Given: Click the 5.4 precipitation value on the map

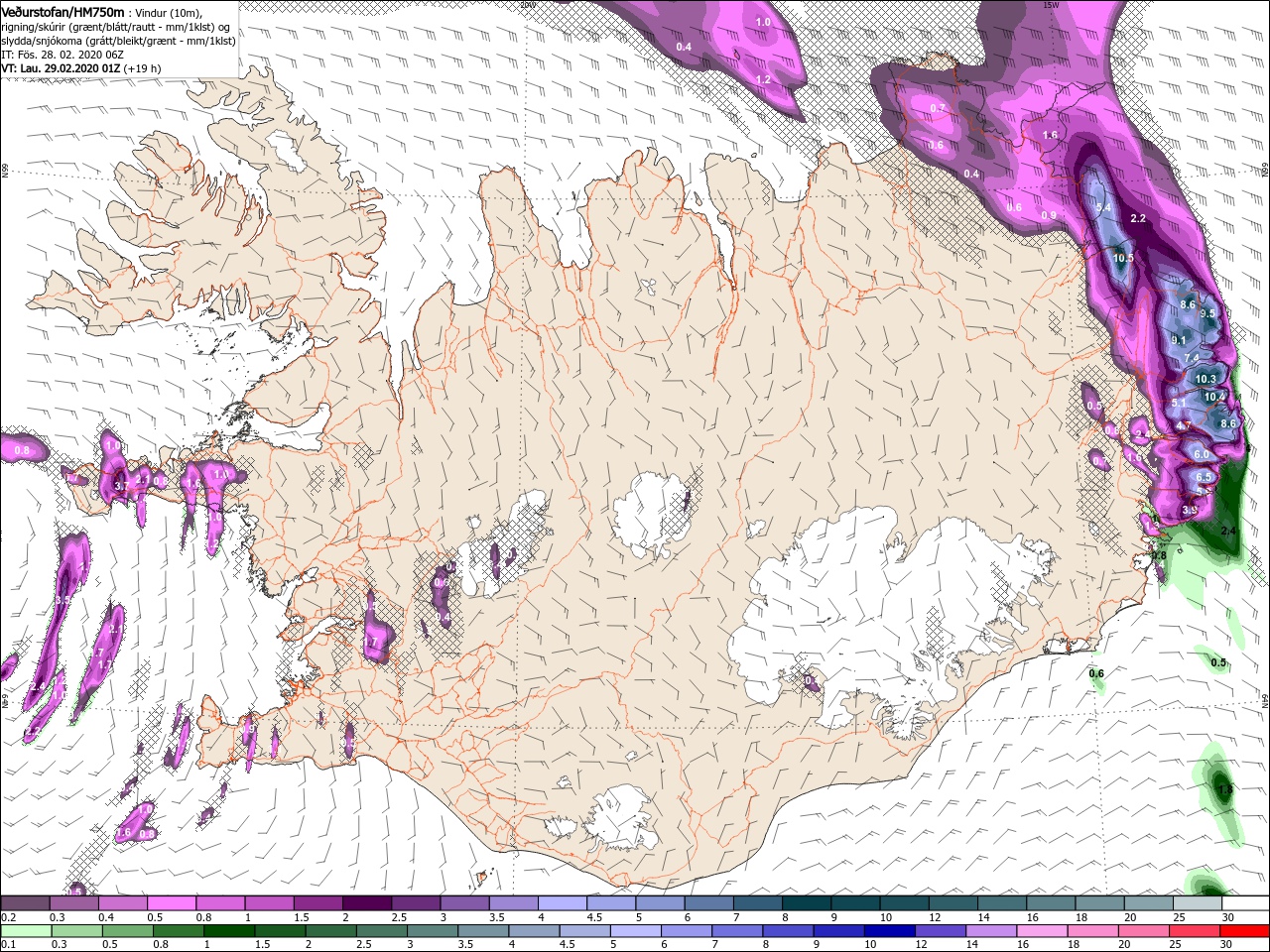Looking at the screenshot, I should [1103, 207].
